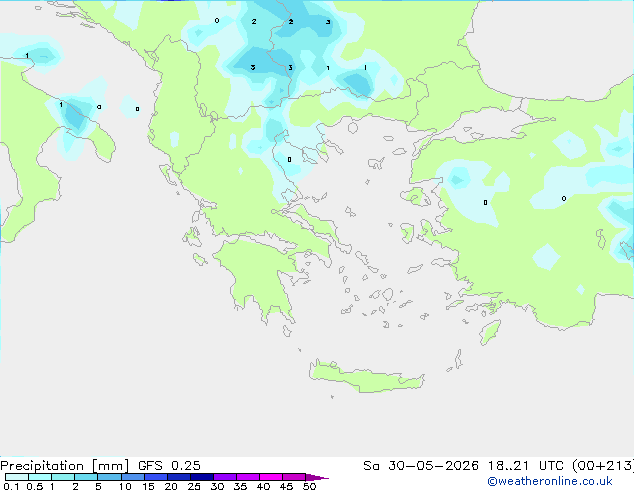Click the 1–2 mm legend color swatch
The width and height of the screenshot is (634, 490).
(x=63, y=477)
